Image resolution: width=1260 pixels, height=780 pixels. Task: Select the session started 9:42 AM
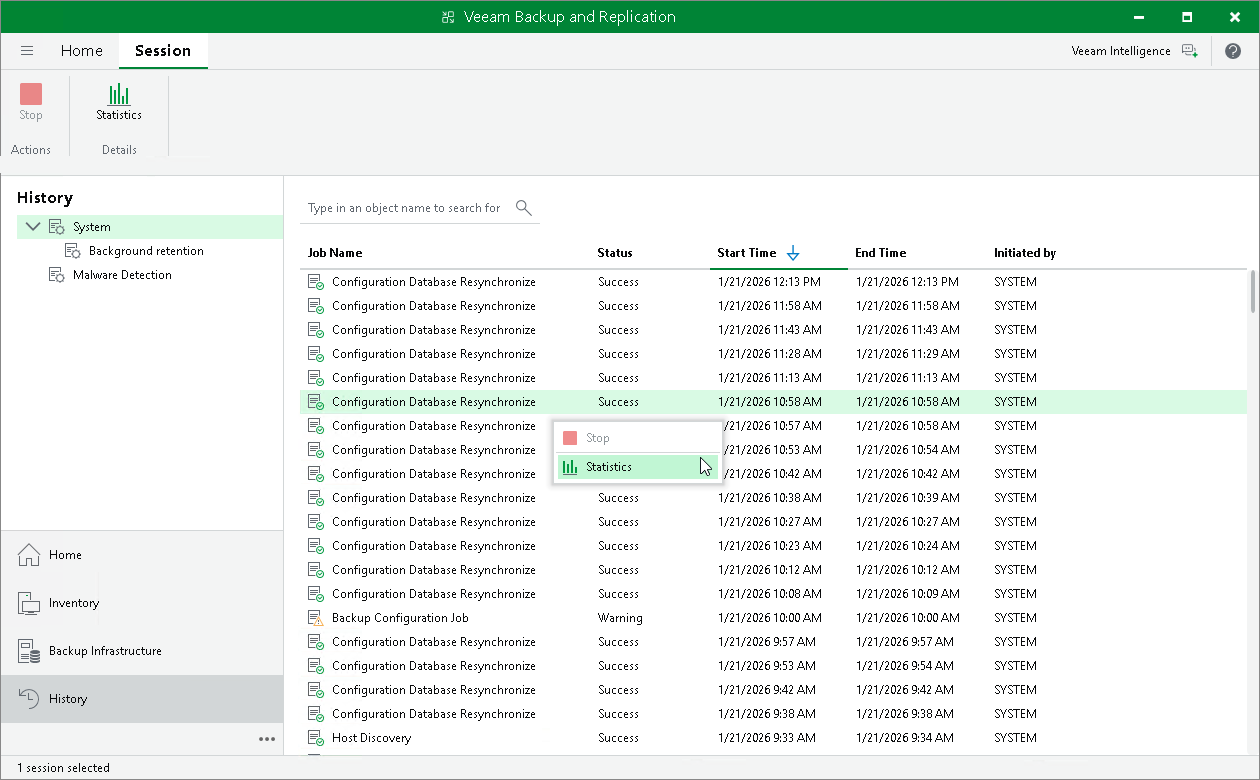click(x=773, y=690)
